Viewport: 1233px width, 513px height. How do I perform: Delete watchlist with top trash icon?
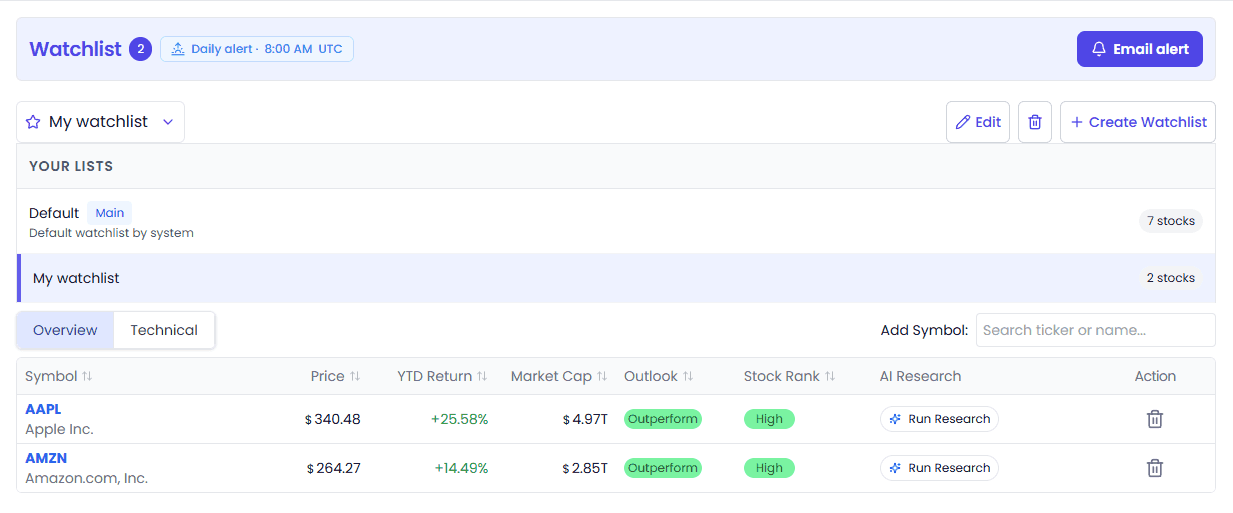[x=1035, y=122]
